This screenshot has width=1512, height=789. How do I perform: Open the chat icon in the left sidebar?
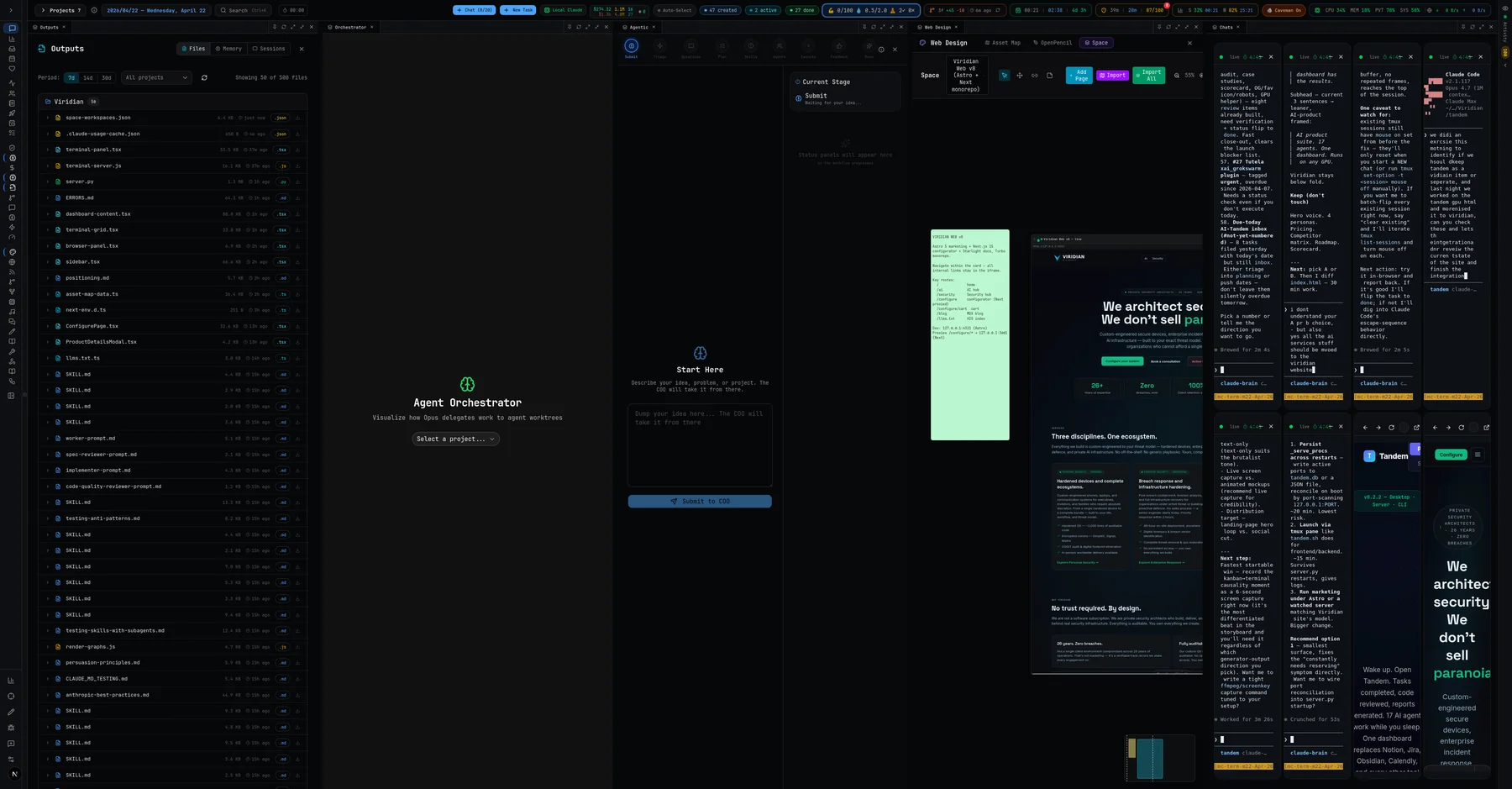click(x=12, y=29)
